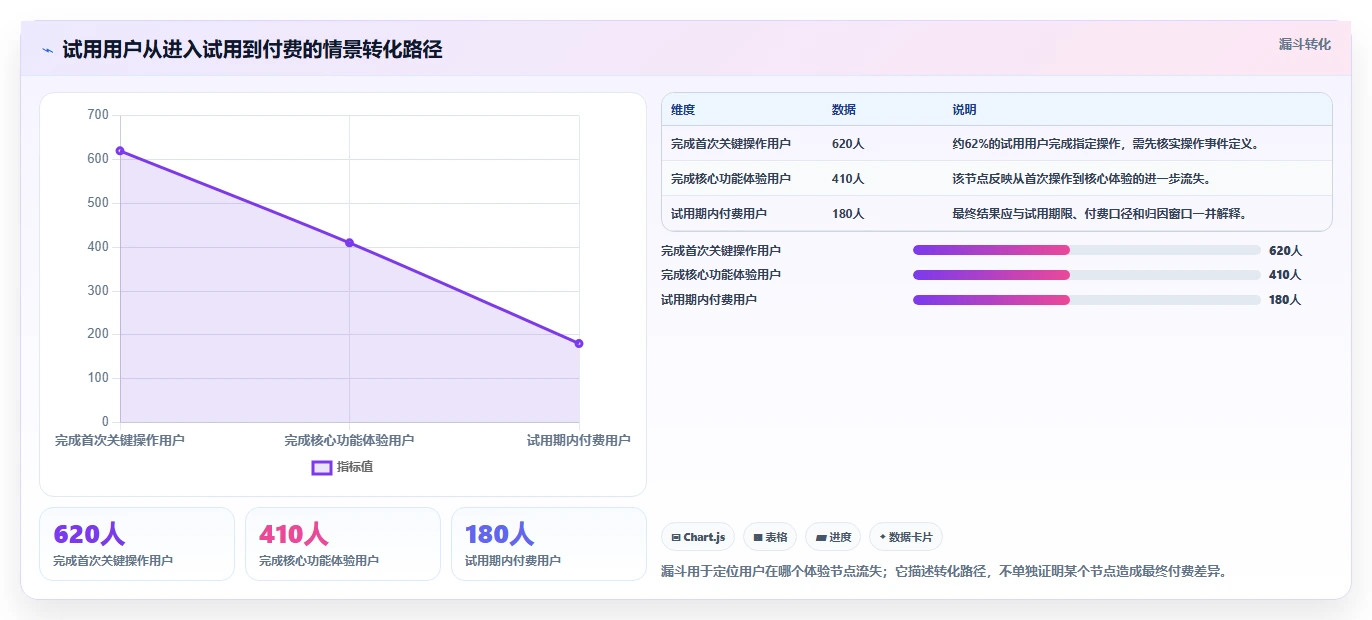1372x620 pixels.
Task: Click the 说明 table column header
Action: coord(964,110)
